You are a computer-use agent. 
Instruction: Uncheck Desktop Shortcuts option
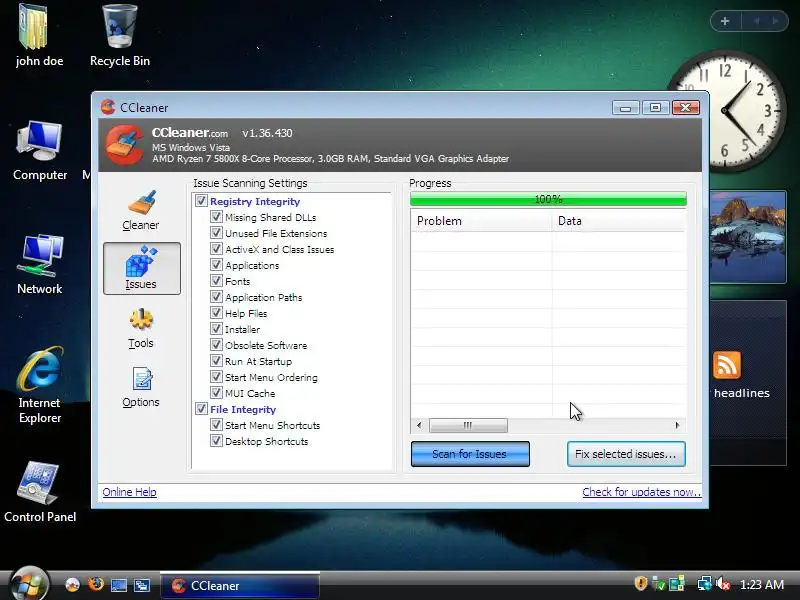pos(216,441)
